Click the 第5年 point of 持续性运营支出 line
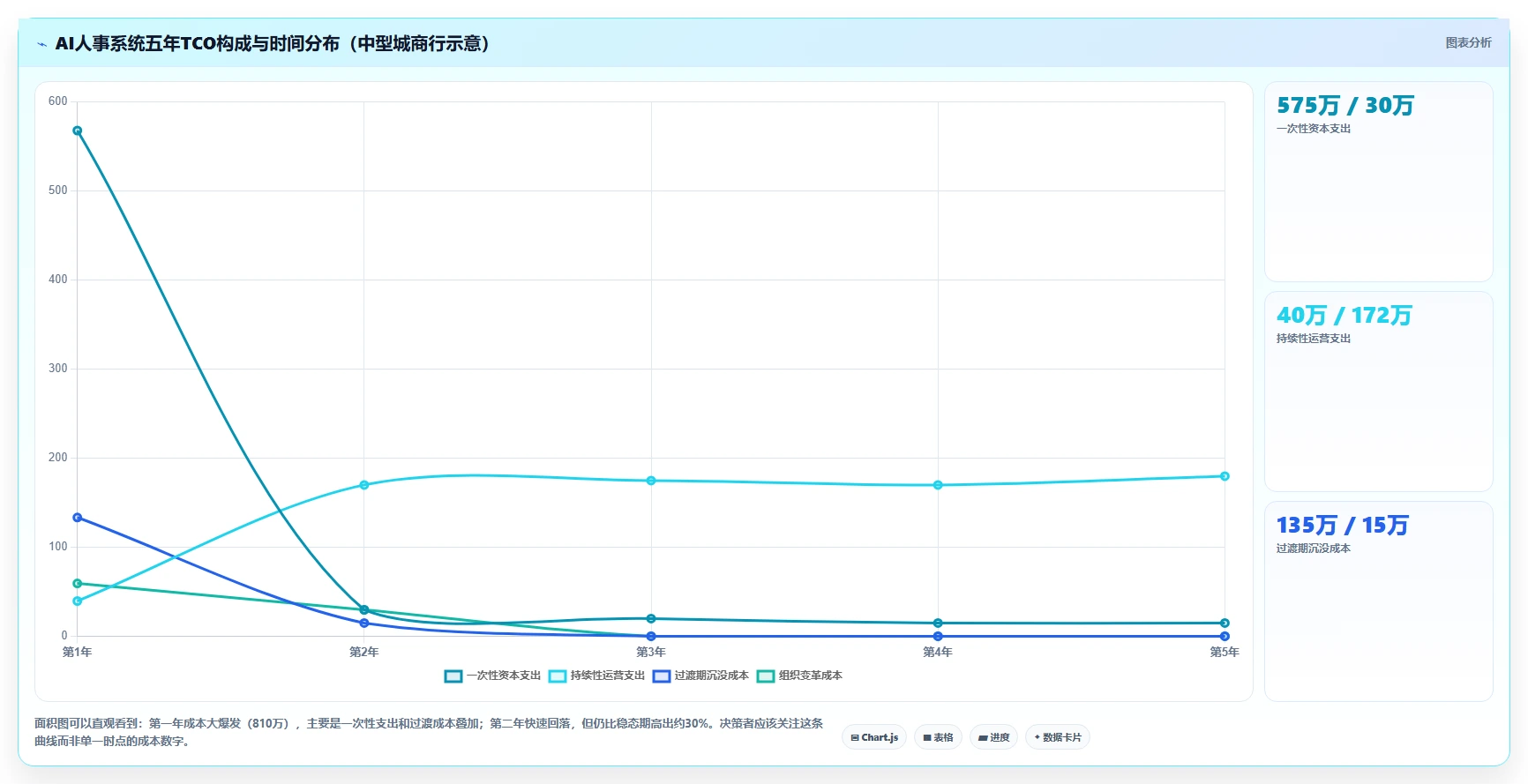This screenshot has height=784, width=1528. (x=1225, y=476)
